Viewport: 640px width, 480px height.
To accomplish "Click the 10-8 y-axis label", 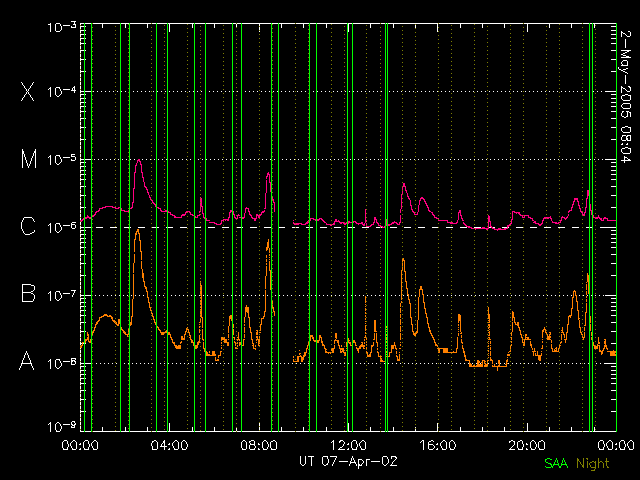I will click(62, 363).
